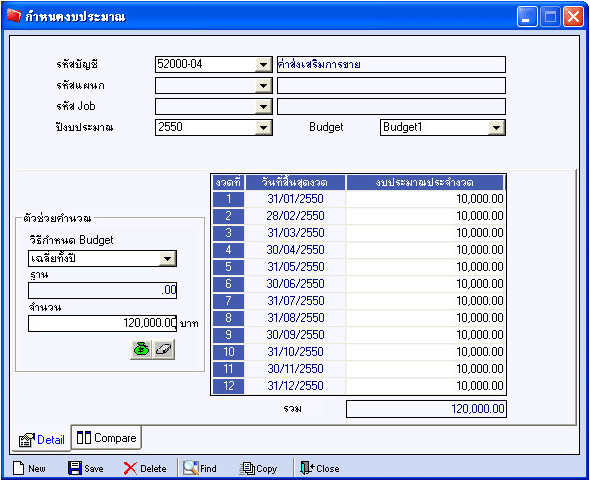Image resolution: width=590 pixels, height=481 pixels.
Task: Expand the budget year 2550 dropdown
Action: click(x=263, y=128)
